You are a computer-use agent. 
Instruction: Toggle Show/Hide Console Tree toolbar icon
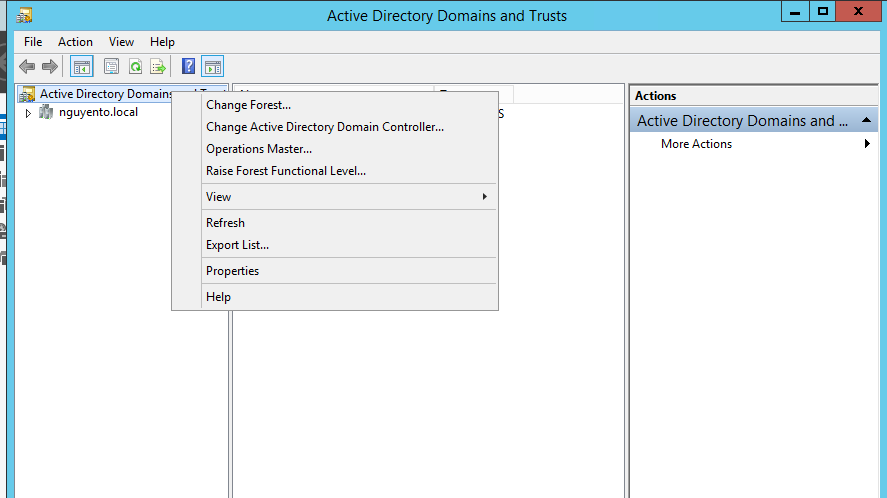tap(81, 67)
